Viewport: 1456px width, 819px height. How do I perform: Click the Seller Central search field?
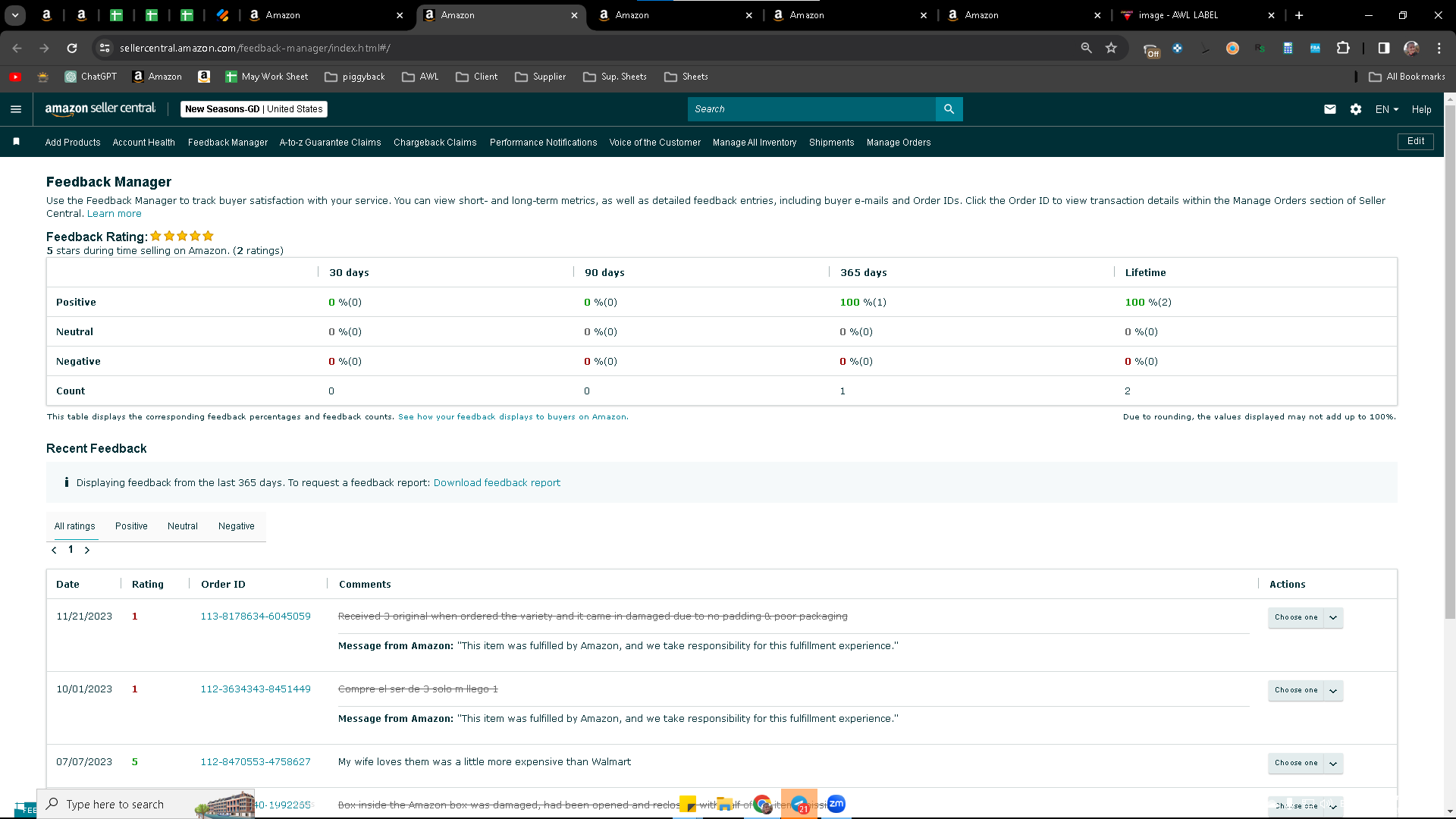tap(811, 109)
